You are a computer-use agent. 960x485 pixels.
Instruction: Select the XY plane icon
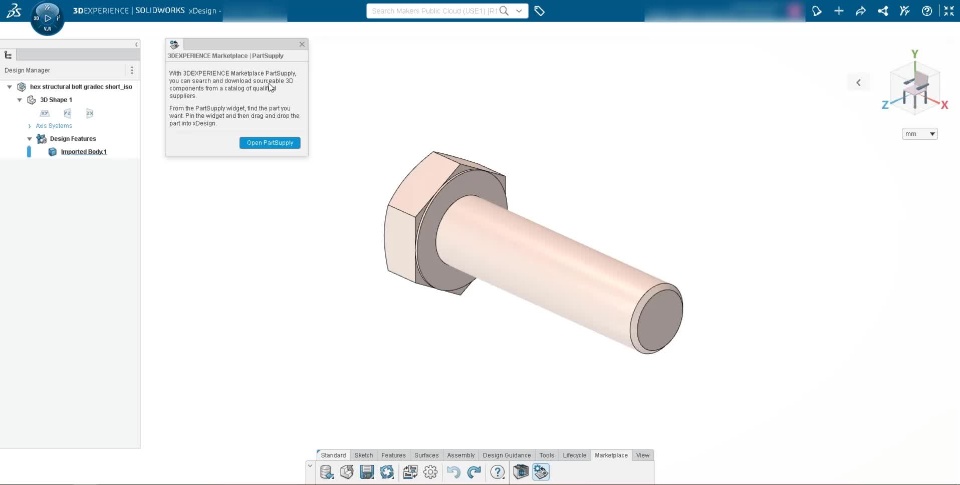coord(45,113)
